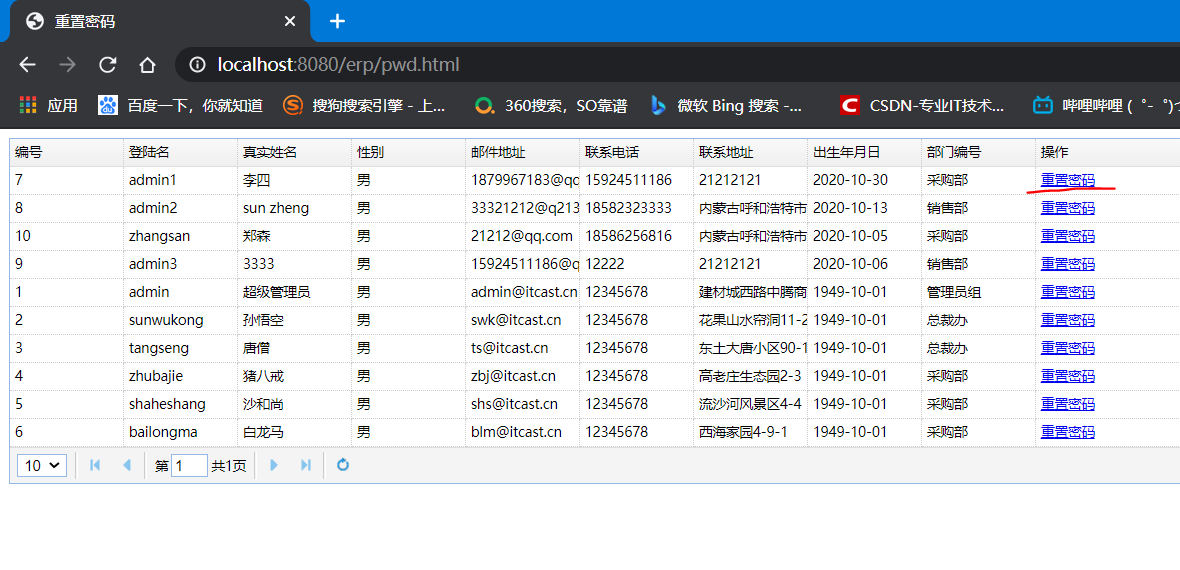Click the name cell sun zheng
Screen dimensions: 1180x570
[294, 208]
